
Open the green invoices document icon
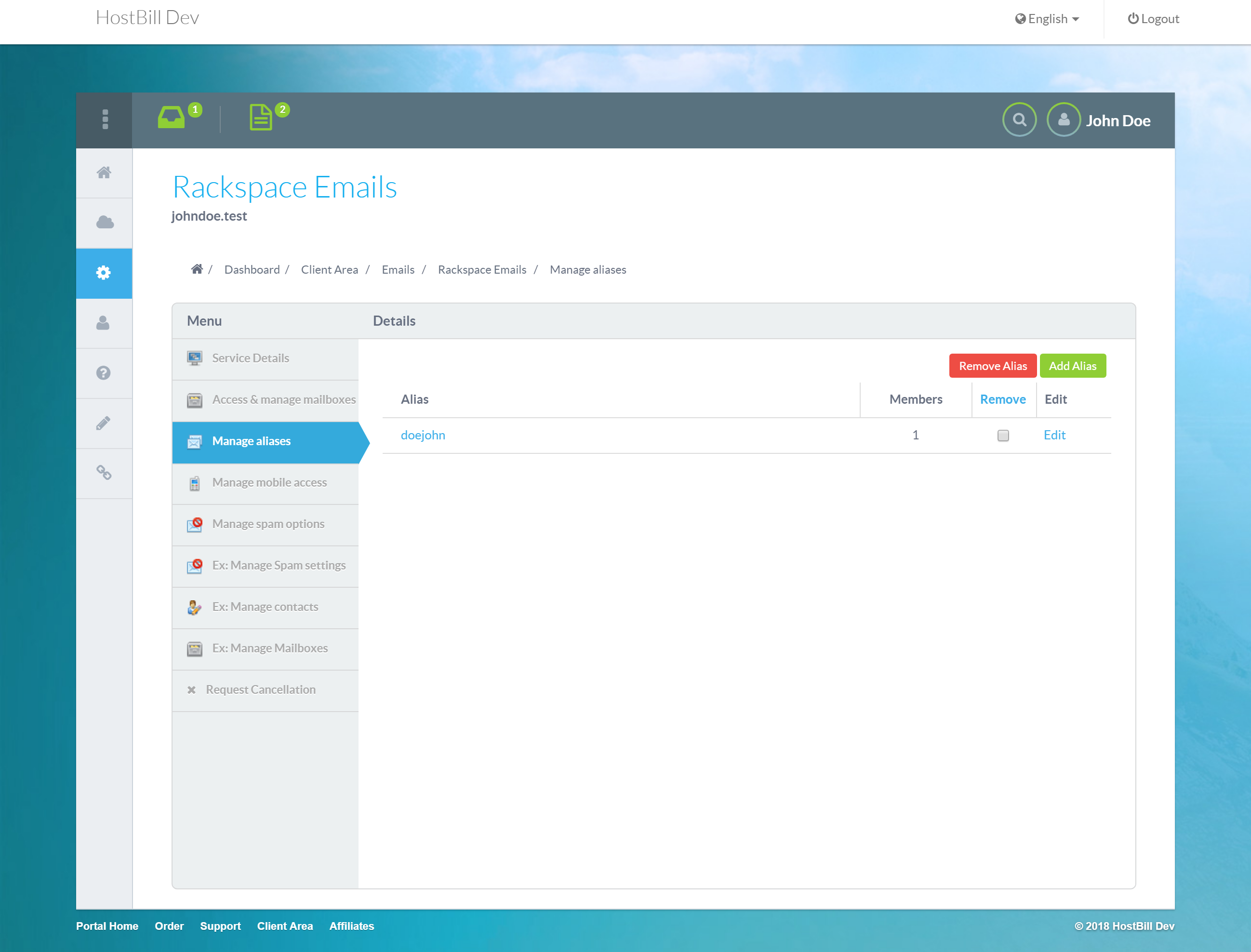(261, 117)
